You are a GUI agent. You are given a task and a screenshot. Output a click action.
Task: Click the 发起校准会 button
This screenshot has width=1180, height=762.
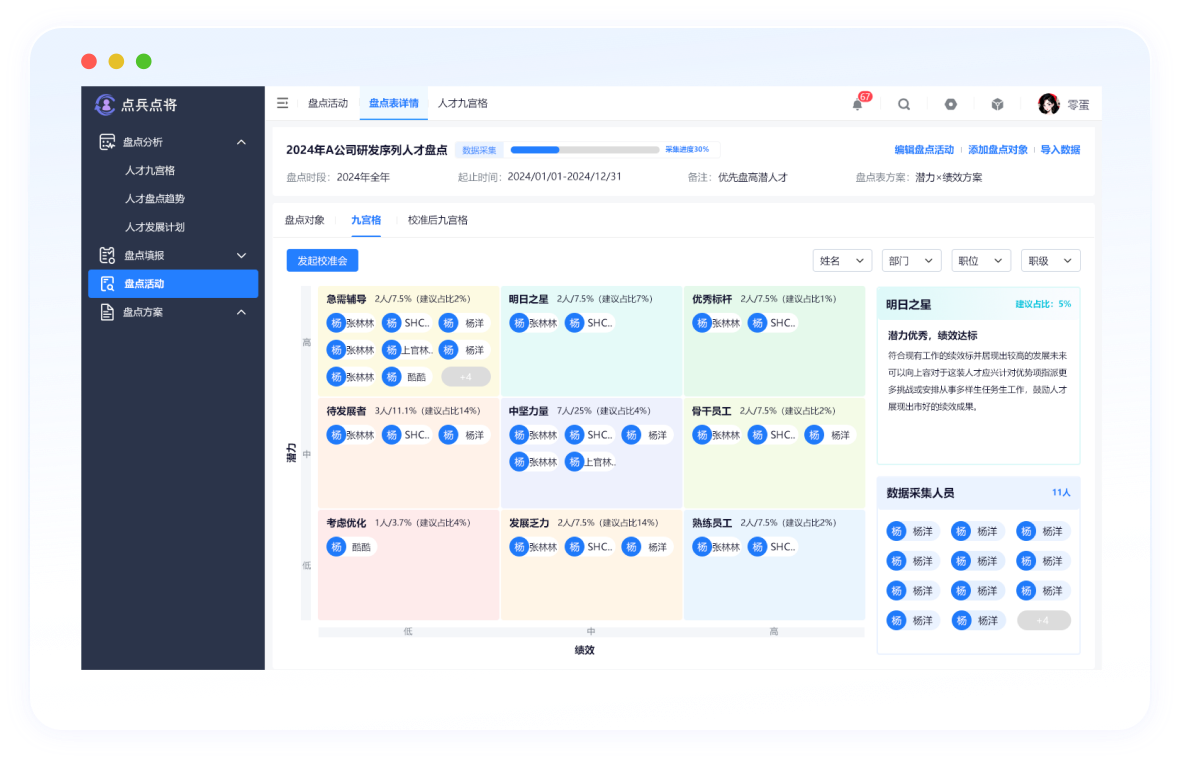(x=322, y=261)
